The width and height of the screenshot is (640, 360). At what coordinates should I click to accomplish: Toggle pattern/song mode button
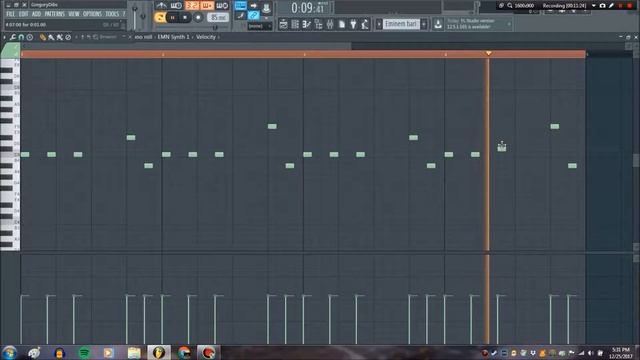160,17
